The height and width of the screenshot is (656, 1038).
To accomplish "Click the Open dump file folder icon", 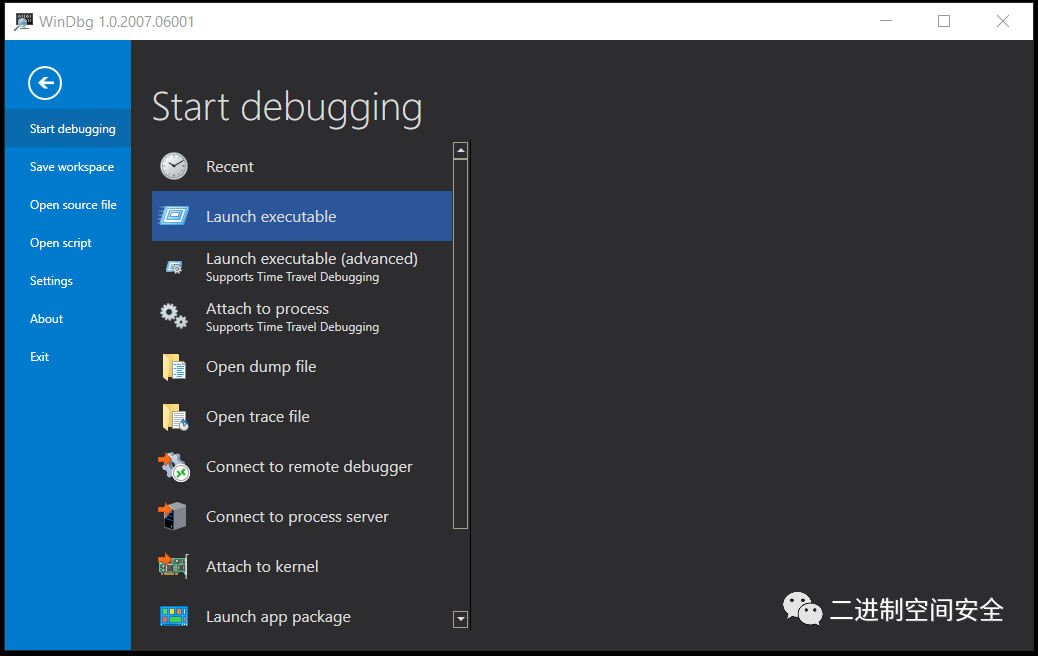I will click(x=174, y=367).
